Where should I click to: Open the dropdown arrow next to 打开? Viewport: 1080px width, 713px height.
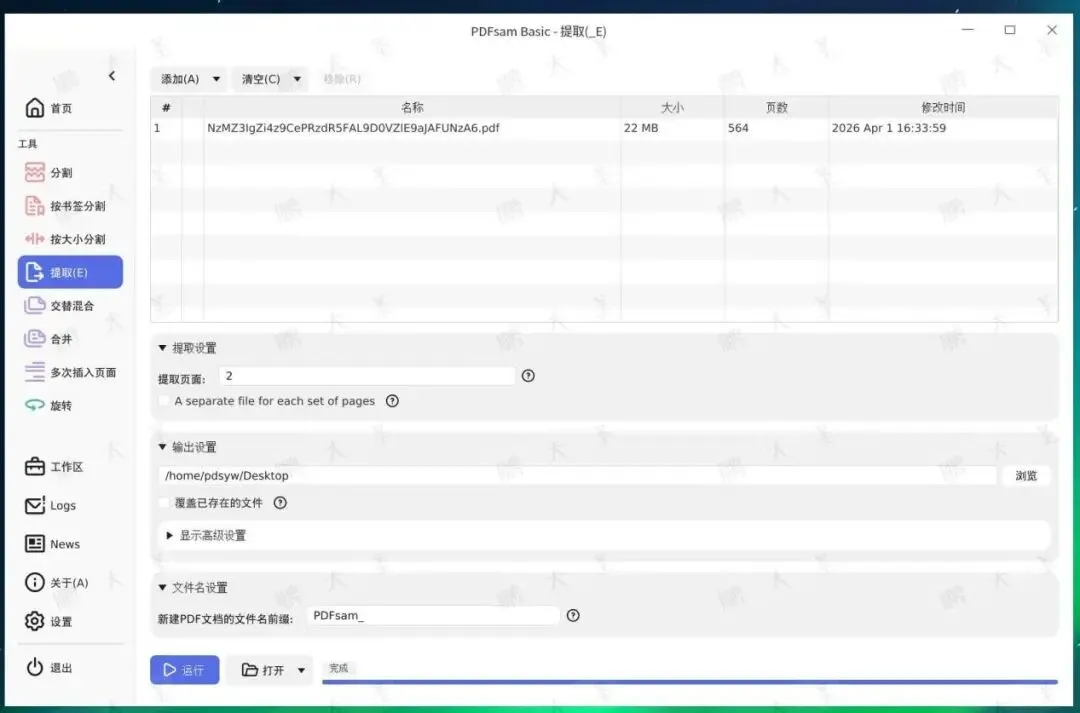tap(301, 670)
